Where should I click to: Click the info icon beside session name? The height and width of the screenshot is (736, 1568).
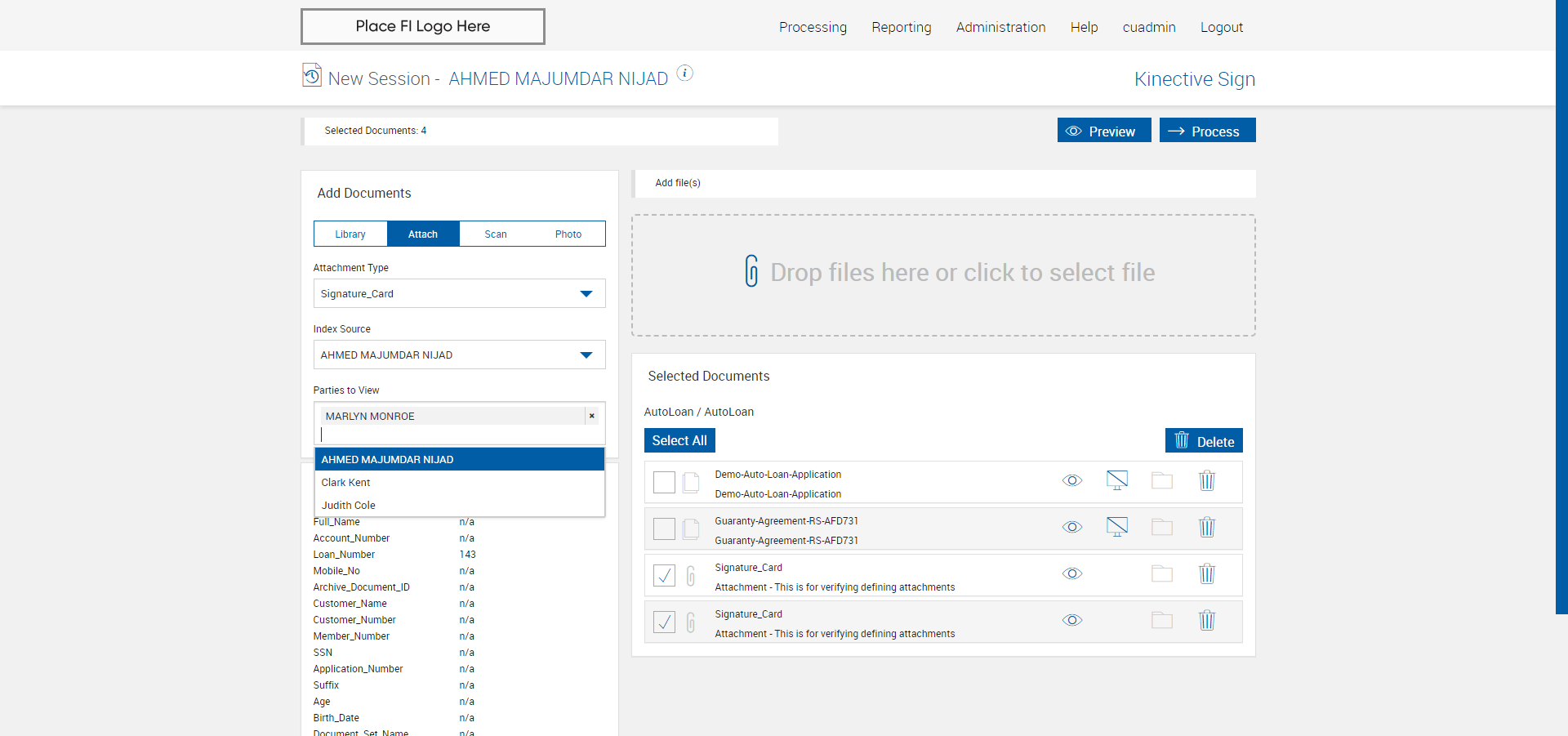(x=685, y=74)
